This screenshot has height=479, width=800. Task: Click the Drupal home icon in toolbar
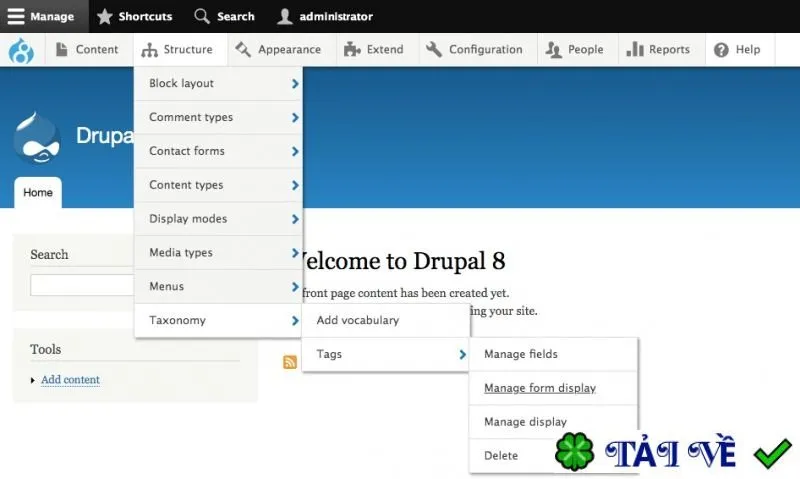21,50
